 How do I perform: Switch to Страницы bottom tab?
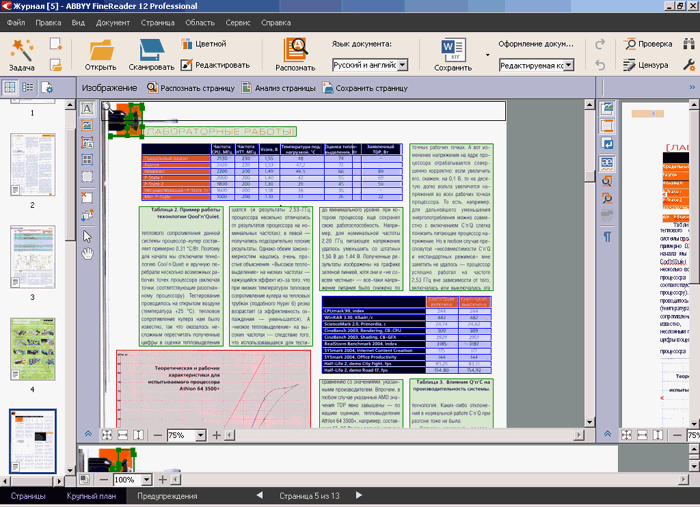click(x=28, y=496)
